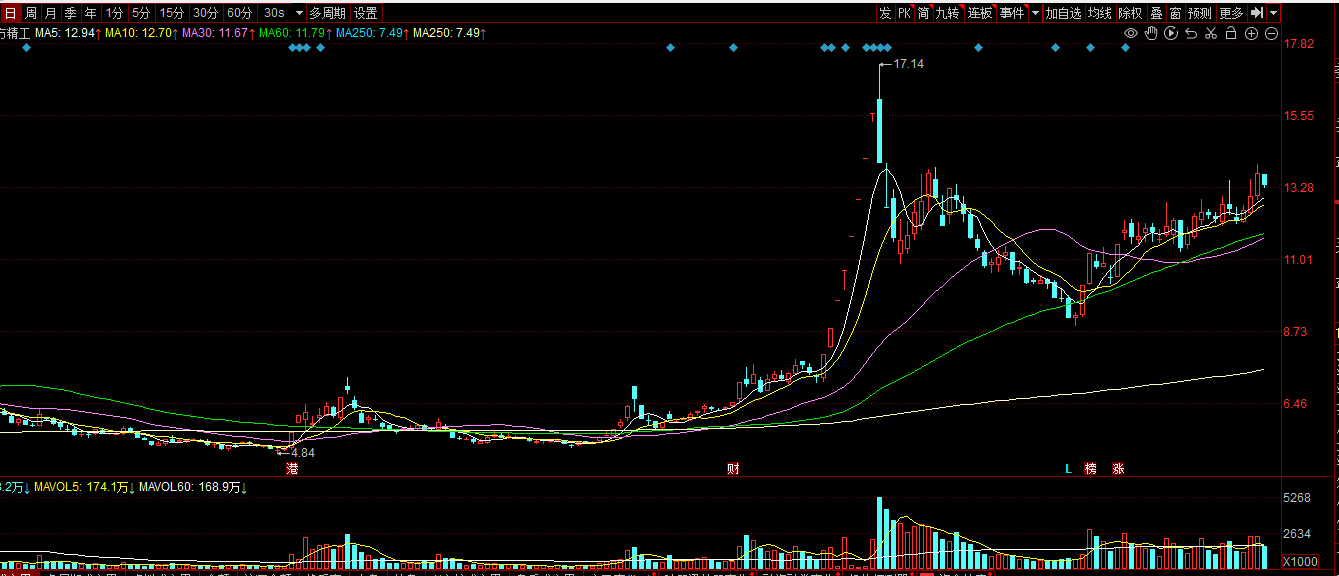Choose the 30s period option
Viewport: 1339px width, 576px height.
pyautogui.click(x=274, y=13)
